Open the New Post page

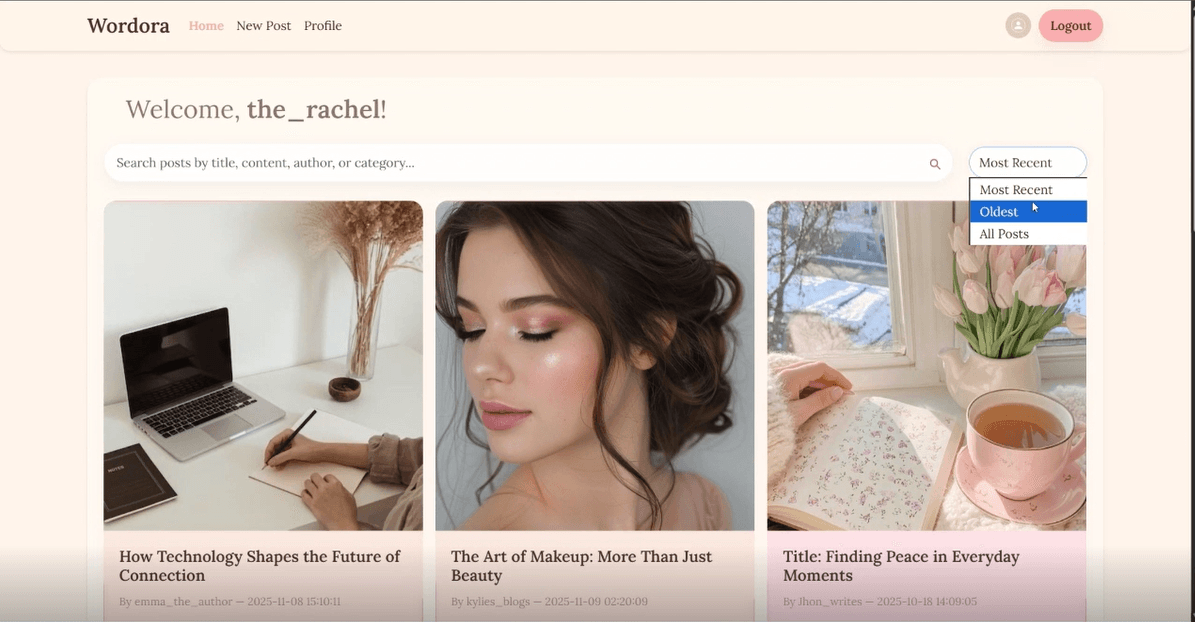(x=264, y=25)
